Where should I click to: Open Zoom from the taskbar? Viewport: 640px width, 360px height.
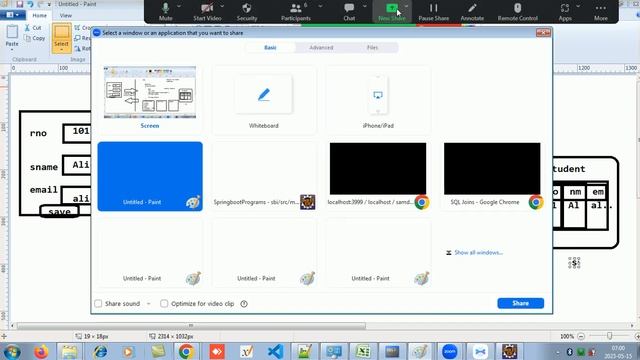click(449, 351)
